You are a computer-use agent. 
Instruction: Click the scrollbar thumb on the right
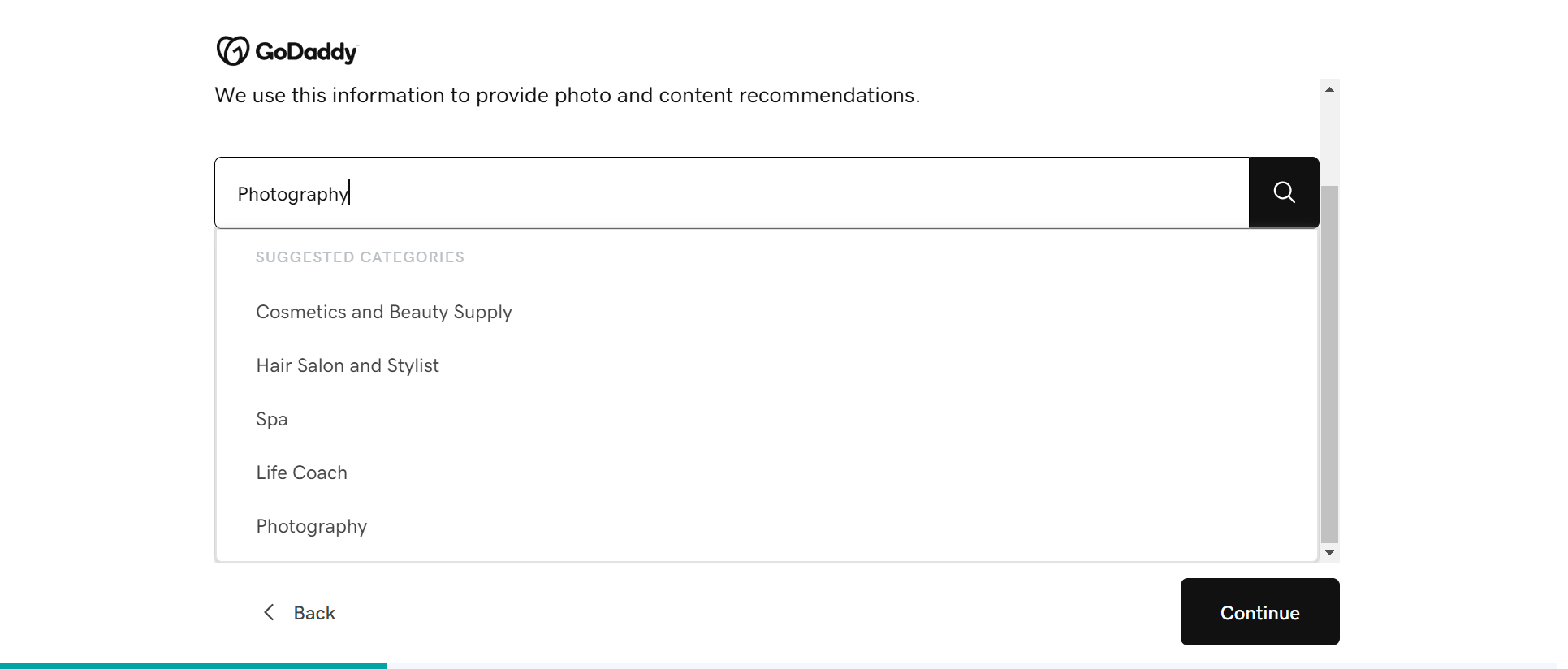point(1329,365)
